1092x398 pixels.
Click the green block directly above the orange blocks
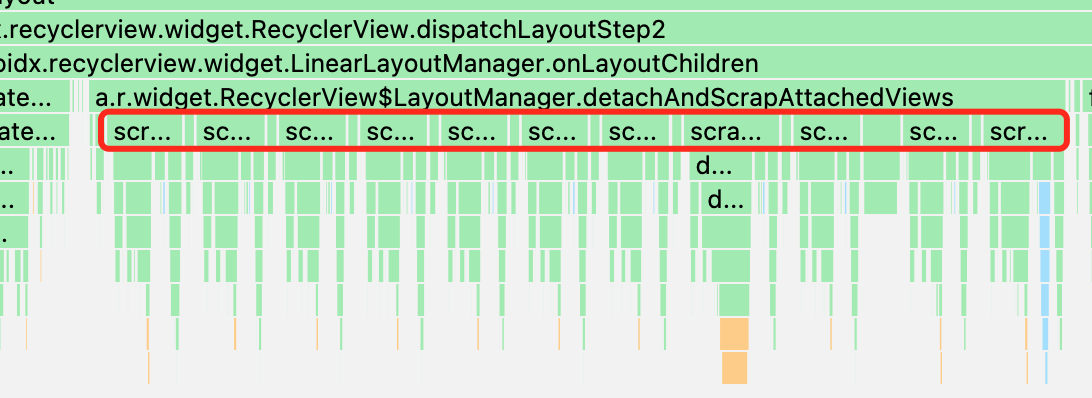click(x=734, y=300)
